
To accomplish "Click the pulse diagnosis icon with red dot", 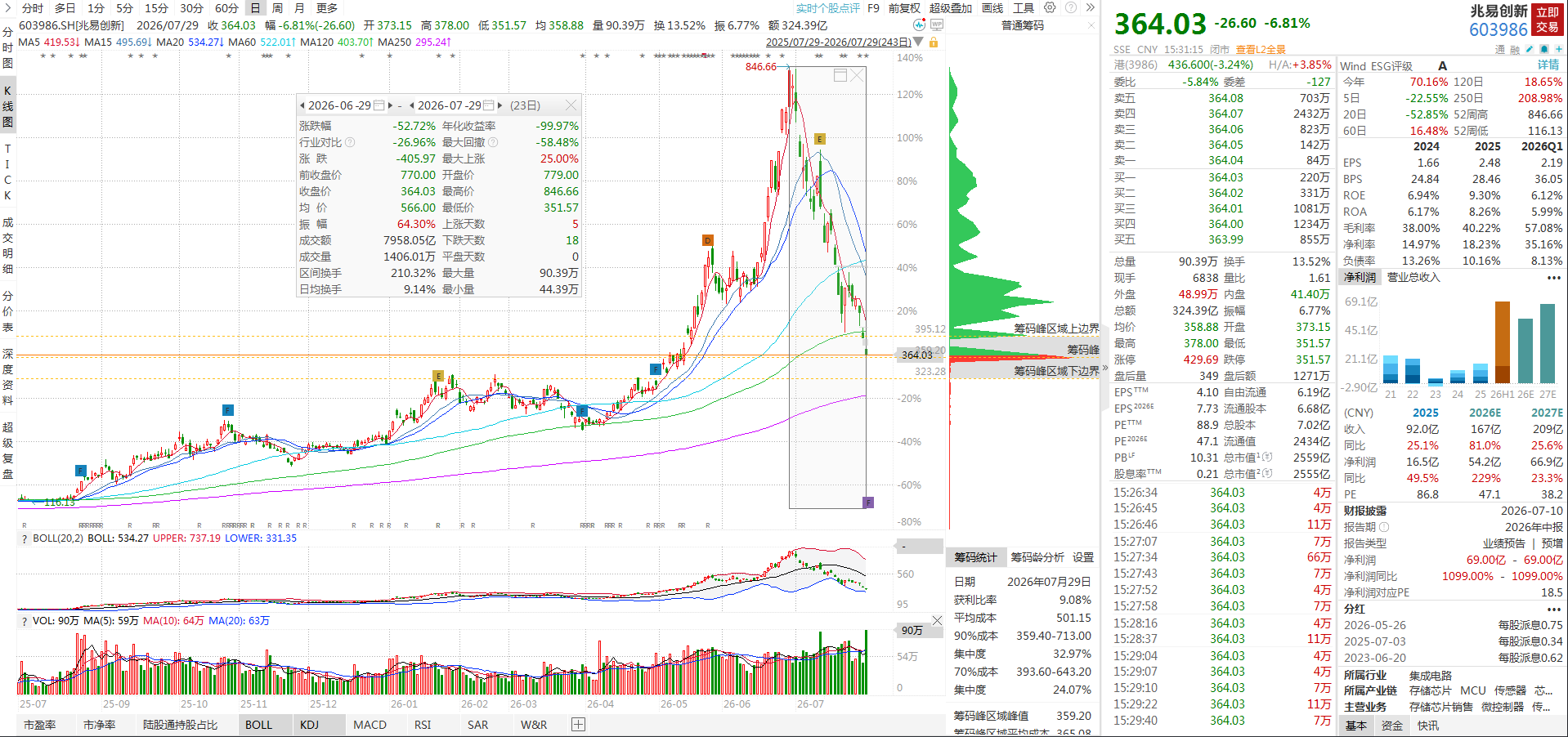I will pos(919,25).
